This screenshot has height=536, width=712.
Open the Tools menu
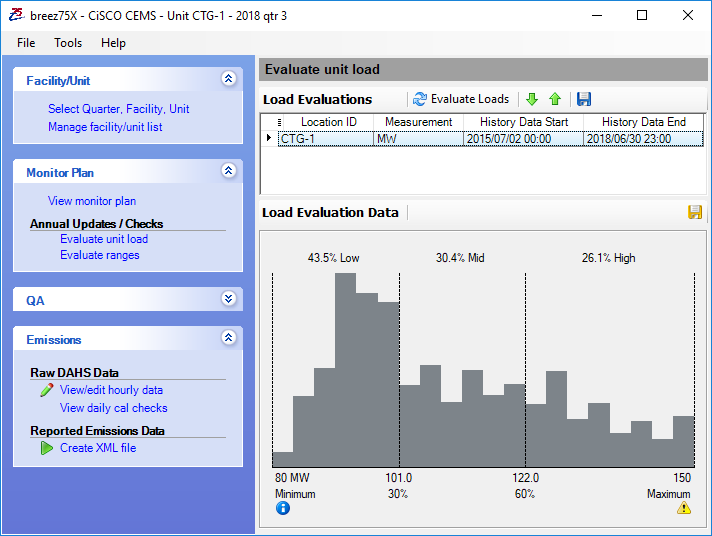coord(68,43)
